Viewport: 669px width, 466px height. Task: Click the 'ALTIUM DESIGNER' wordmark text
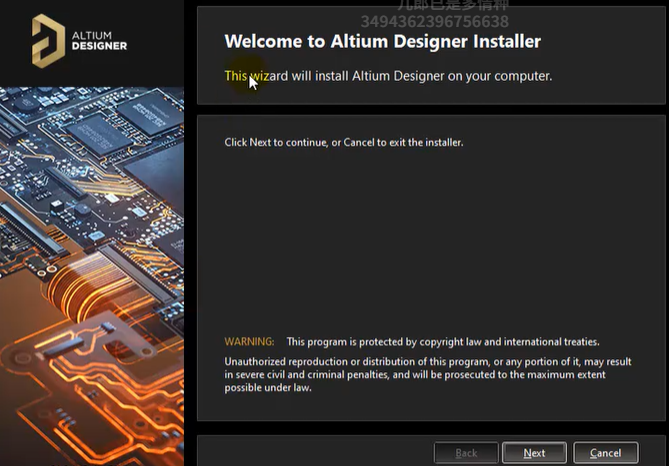tap(99, 41)
